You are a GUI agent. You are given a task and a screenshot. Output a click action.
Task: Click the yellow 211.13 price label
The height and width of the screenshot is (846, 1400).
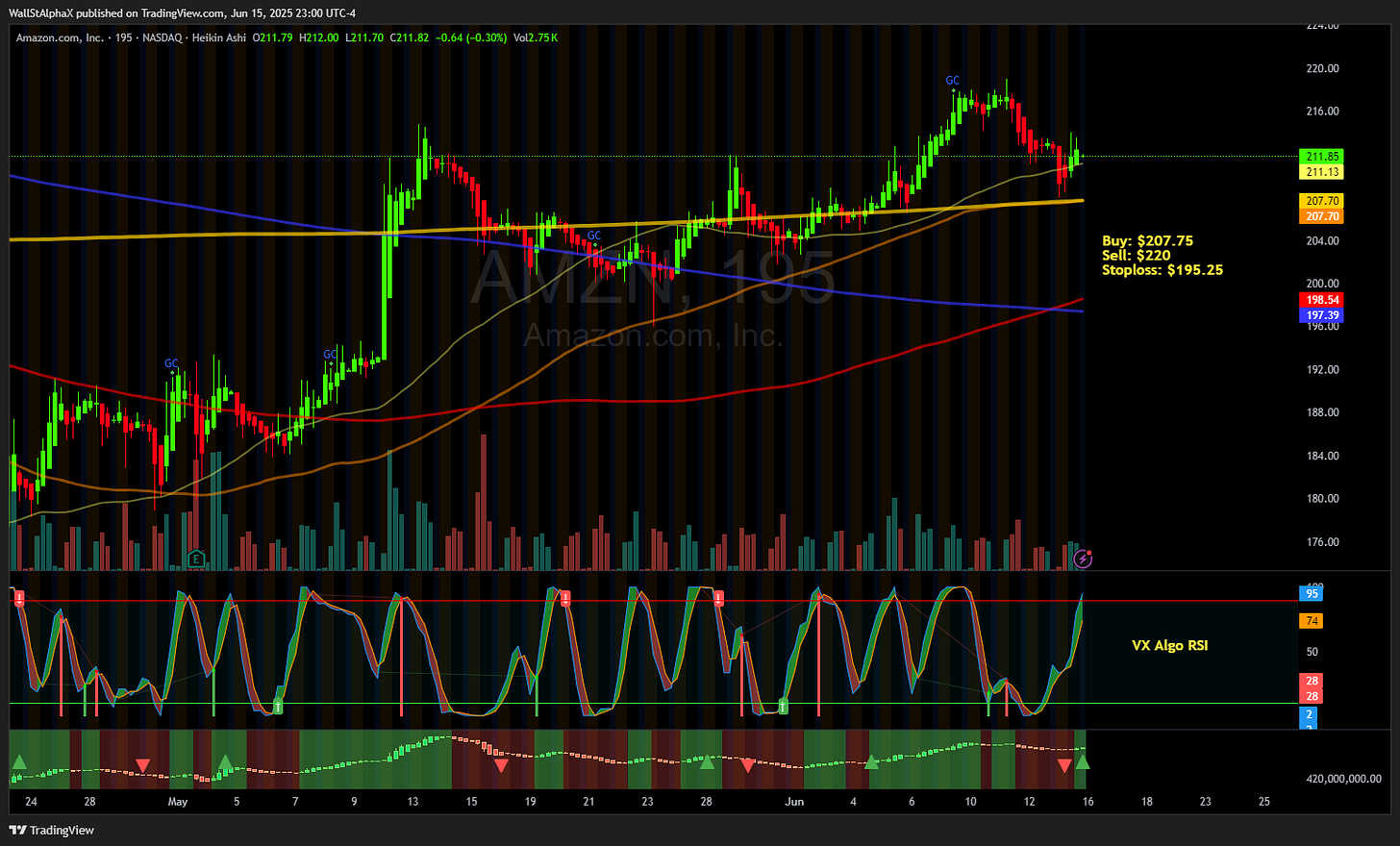click(1321, 172)
